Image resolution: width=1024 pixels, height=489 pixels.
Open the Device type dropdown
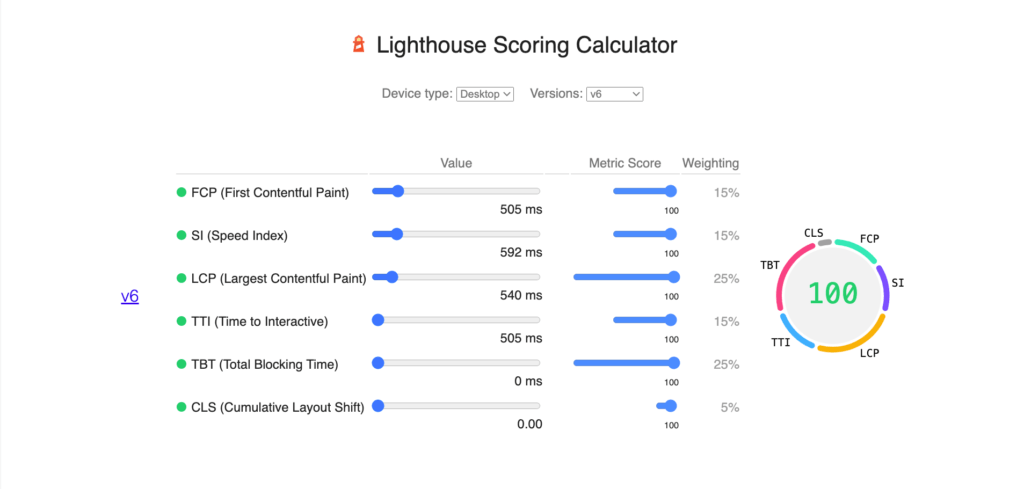point(485,94)
